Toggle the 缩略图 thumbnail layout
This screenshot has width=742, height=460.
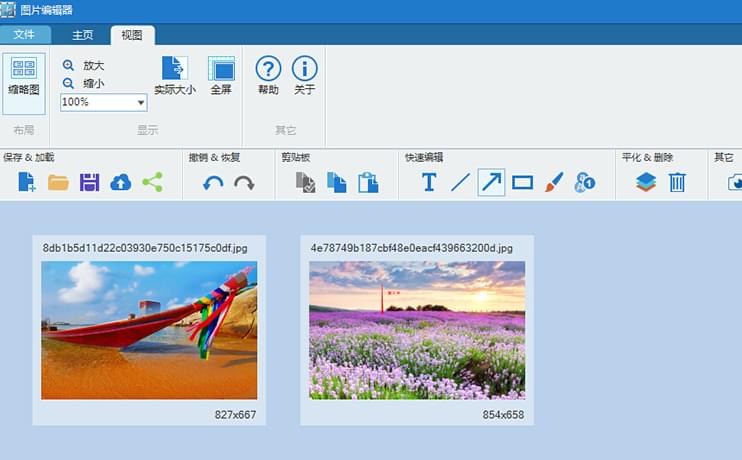tap(23, 76)
